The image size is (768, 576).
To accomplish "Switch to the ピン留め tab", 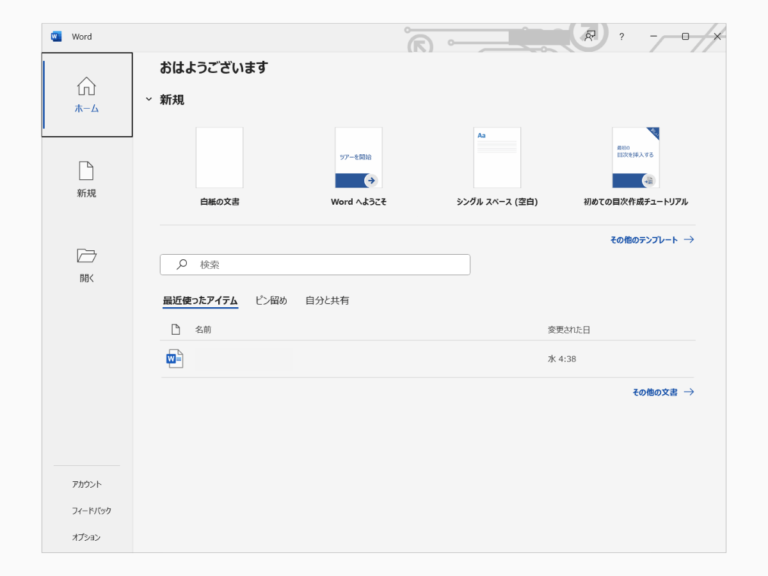I will pos(271,301).
